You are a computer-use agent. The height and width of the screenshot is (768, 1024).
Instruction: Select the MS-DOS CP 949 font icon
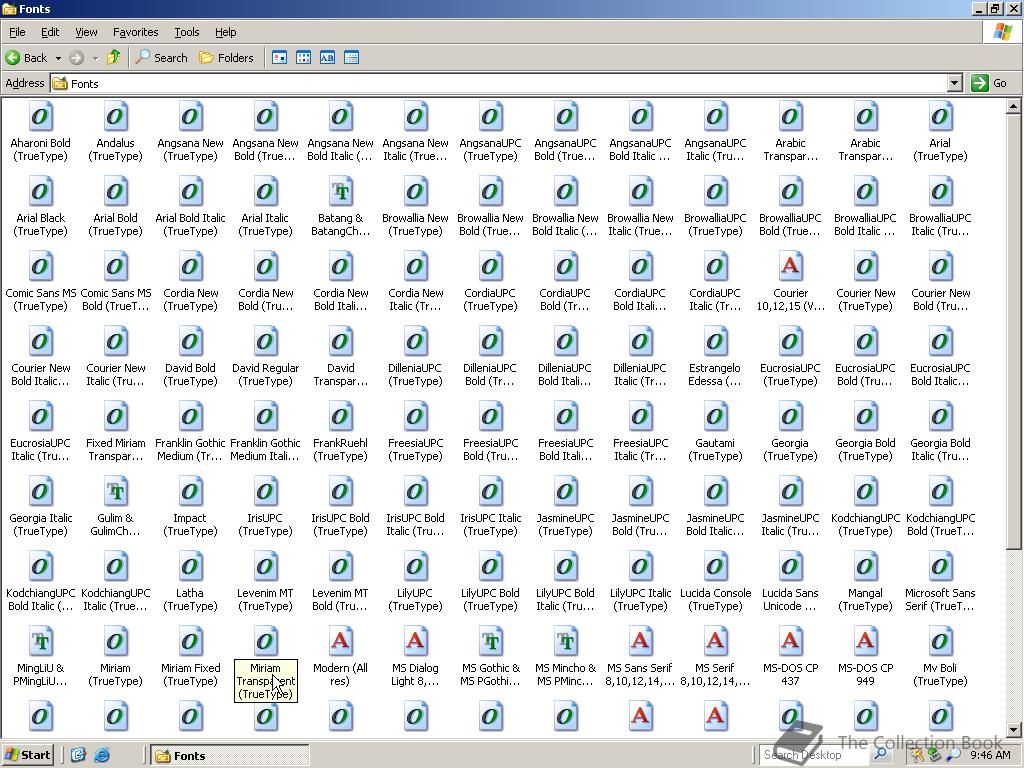coord(865,643)
